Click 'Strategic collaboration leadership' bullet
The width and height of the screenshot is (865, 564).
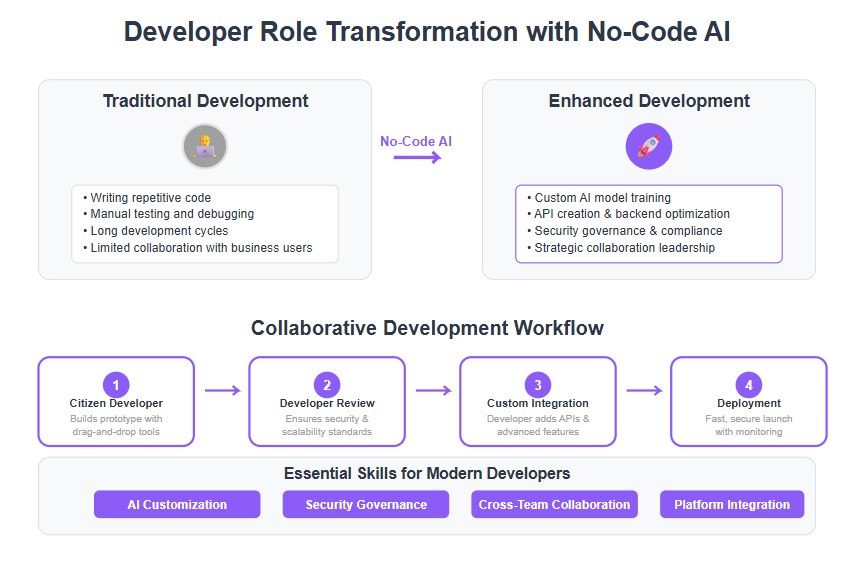621,248
